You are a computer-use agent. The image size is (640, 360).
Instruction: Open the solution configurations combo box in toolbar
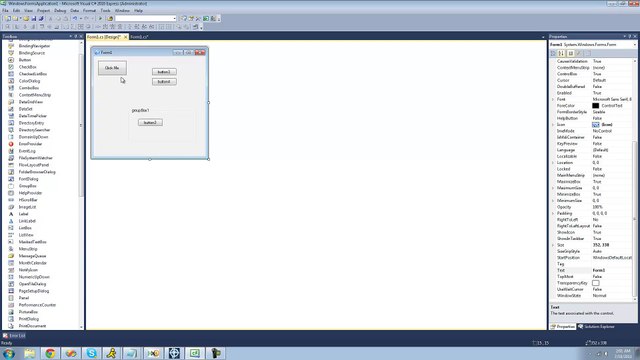[146, 18]
